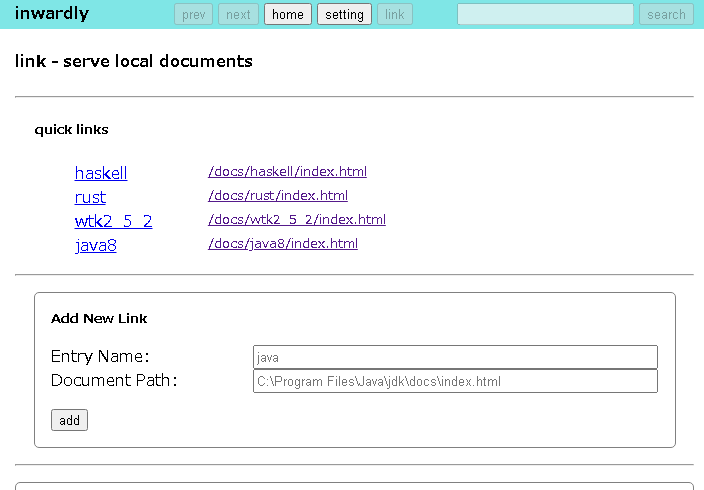Viewport: 704px width, 490px height.
Task: Select the 'quick links' heading text
Action: tap(71, 129)
